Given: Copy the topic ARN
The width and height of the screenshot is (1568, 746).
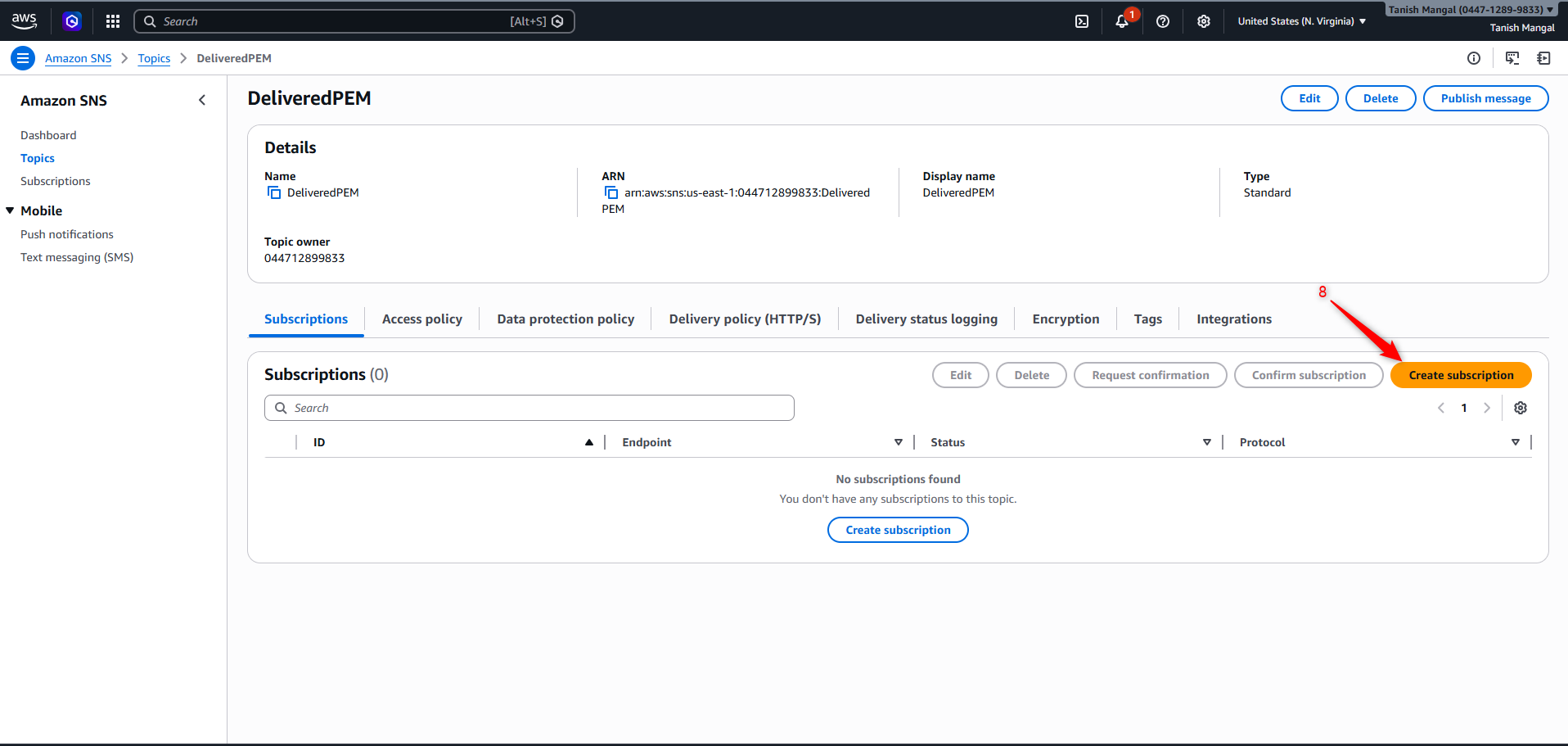Looking at the screenshot, I should [611, 192].
